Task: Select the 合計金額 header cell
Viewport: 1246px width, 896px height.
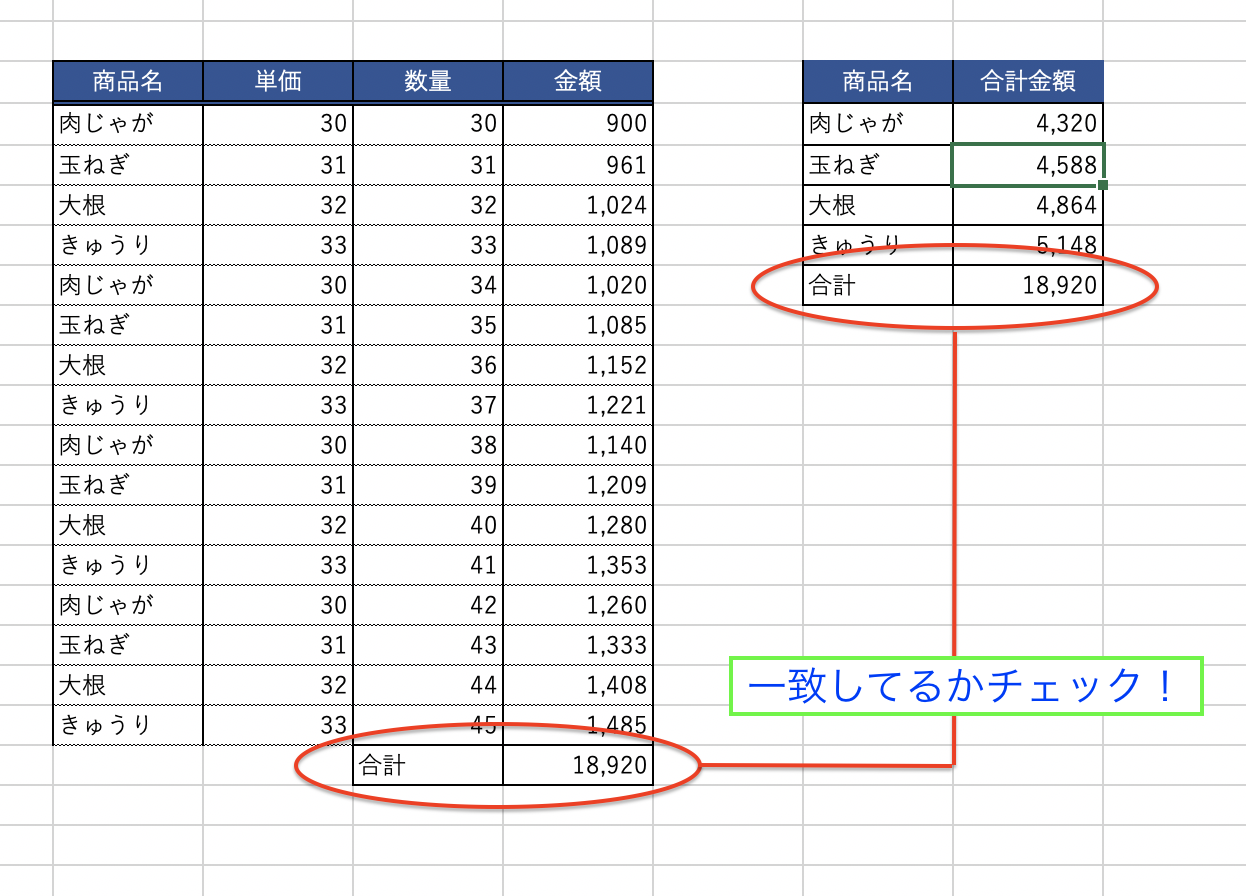Action: (x=1028, y=81)
